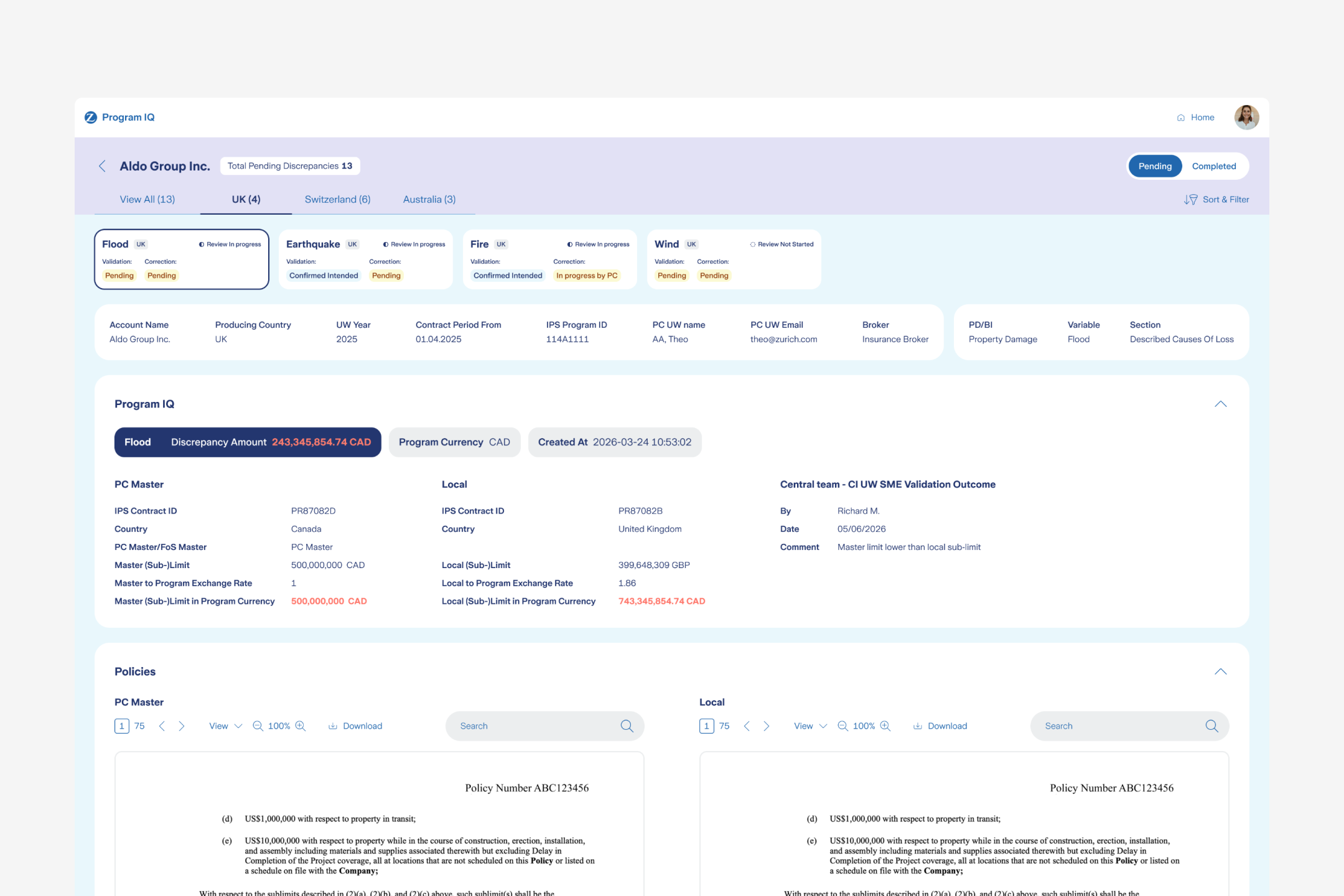Select the Switzerland (6) tab

pyautogui.click(x=338, y=200)
